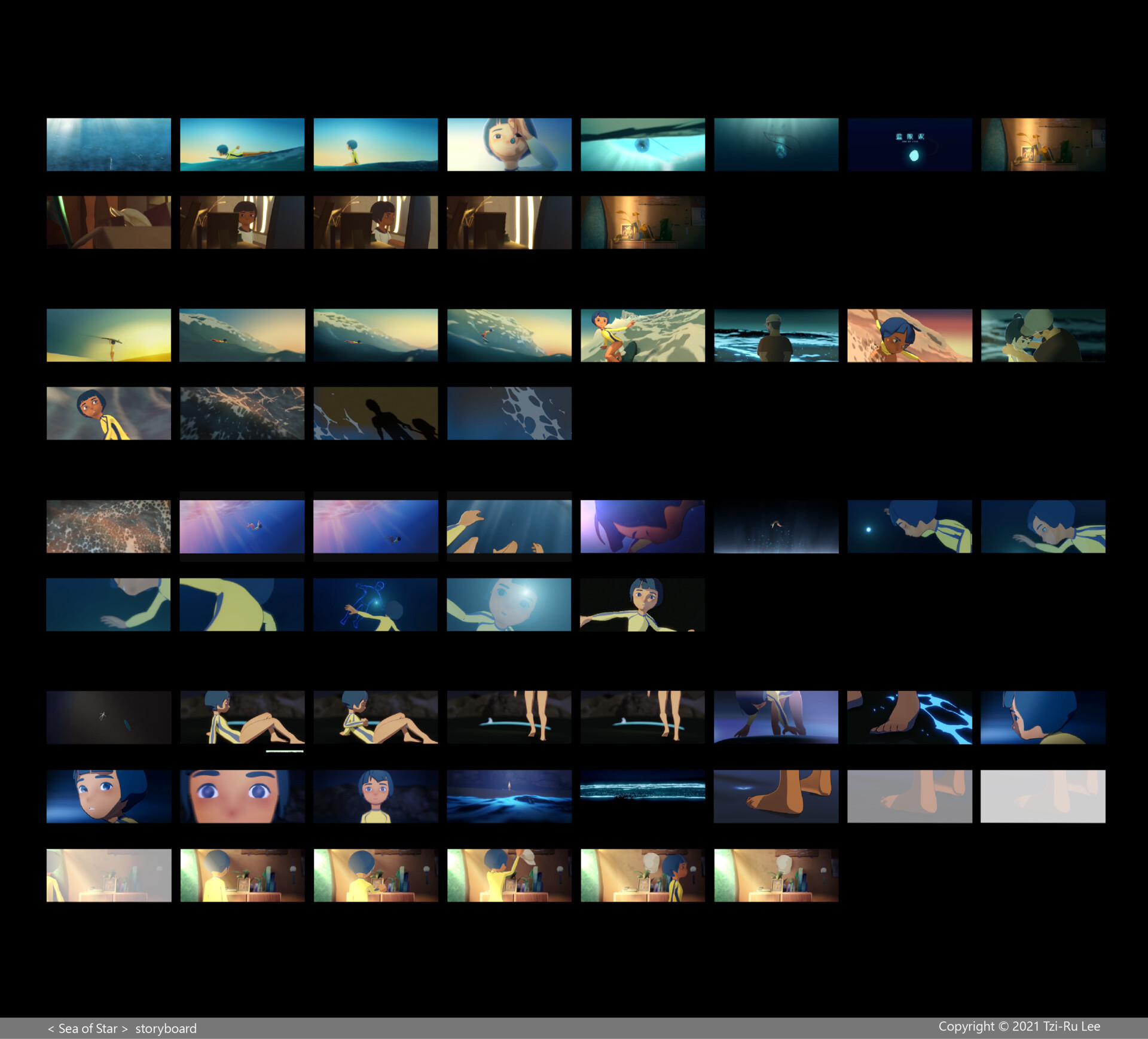Open the glowing blue constellation figure frame

375,604
